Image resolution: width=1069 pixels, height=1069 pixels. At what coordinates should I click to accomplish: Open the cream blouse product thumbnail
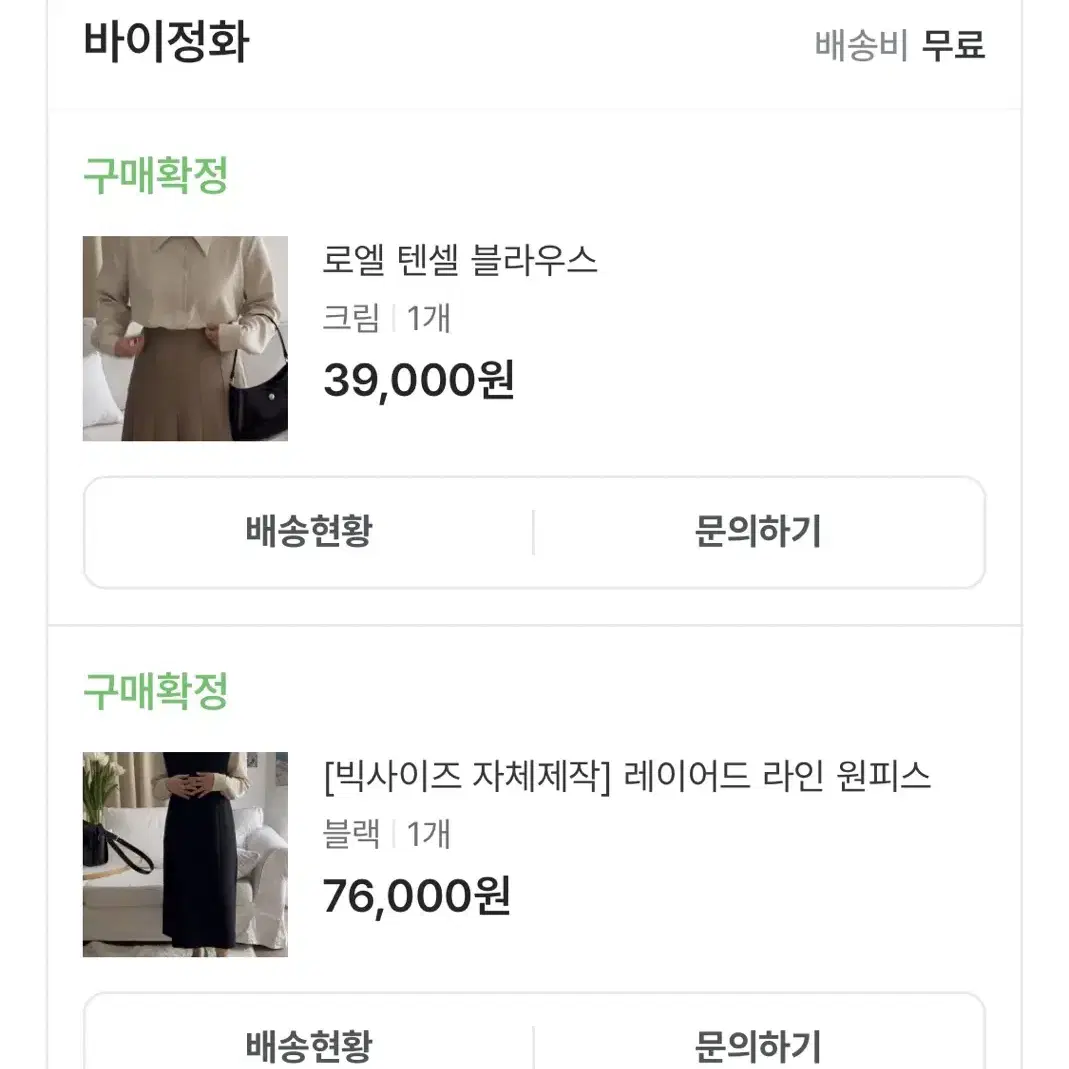coord(185,338)
